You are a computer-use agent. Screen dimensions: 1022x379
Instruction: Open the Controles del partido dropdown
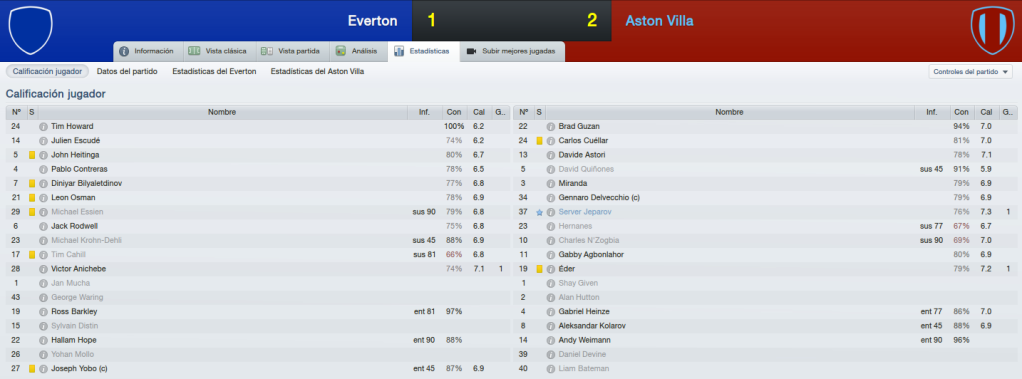[x=971, y=72]
